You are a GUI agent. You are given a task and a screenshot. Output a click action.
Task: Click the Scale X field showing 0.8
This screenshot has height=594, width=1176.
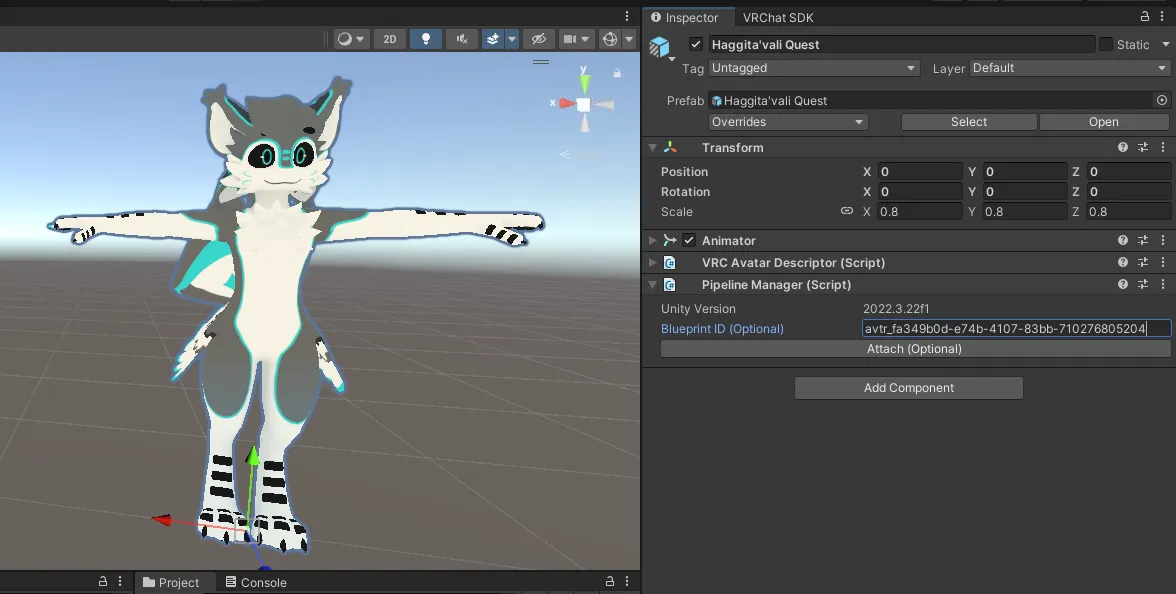(x=920, y=212)
